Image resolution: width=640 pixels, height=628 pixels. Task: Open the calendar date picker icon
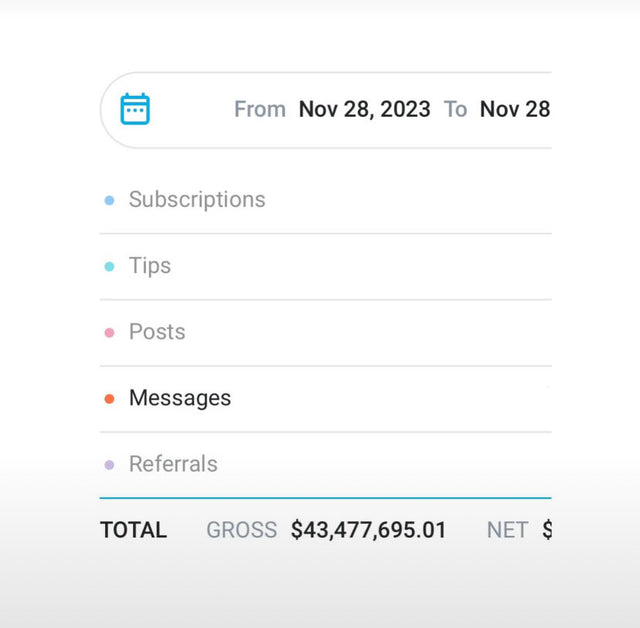tap(135, 109)
